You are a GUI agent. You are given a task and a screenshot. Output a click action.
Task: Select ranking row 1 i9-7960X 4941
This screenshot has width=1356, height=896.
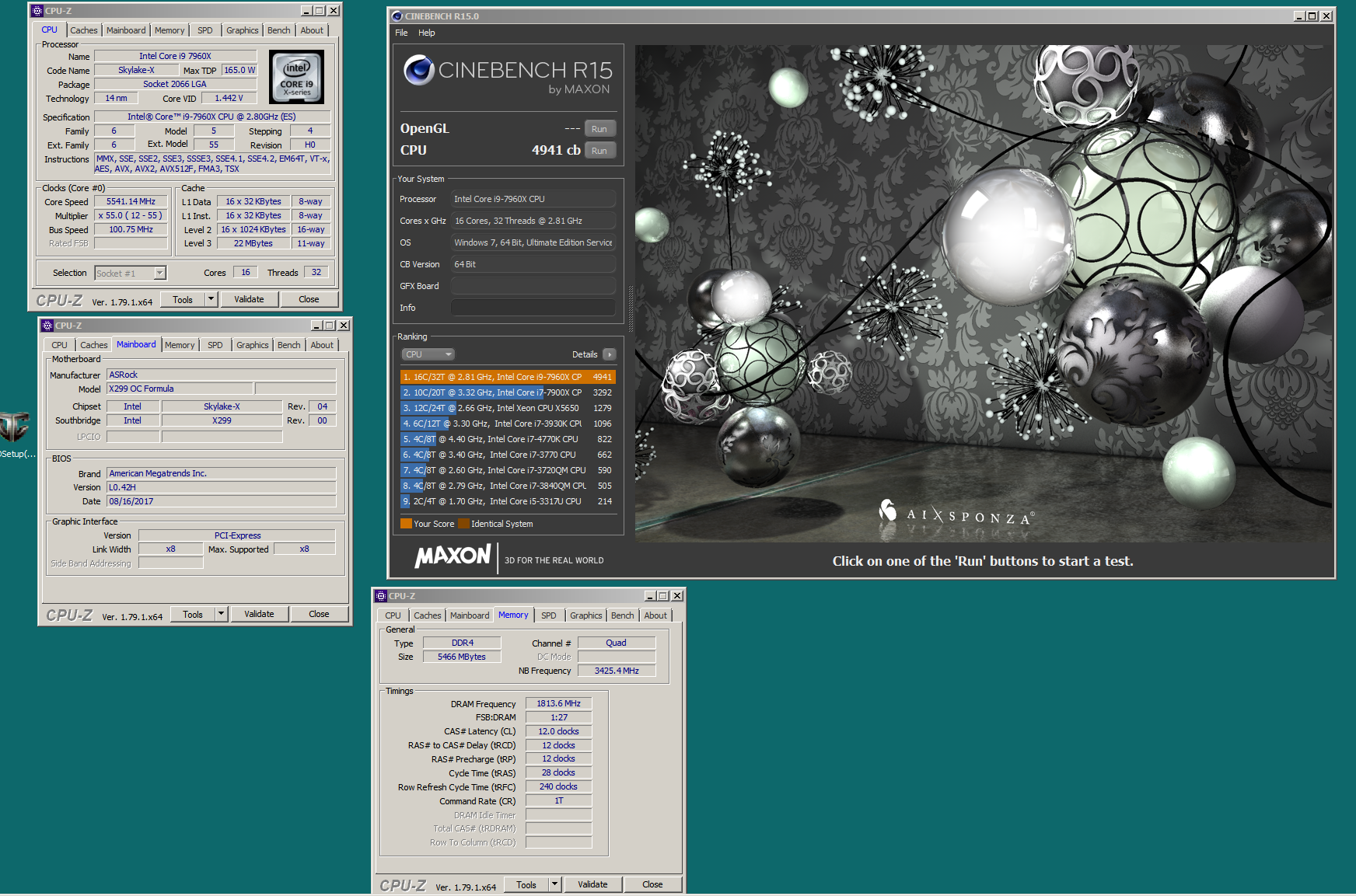click(508, 377)
